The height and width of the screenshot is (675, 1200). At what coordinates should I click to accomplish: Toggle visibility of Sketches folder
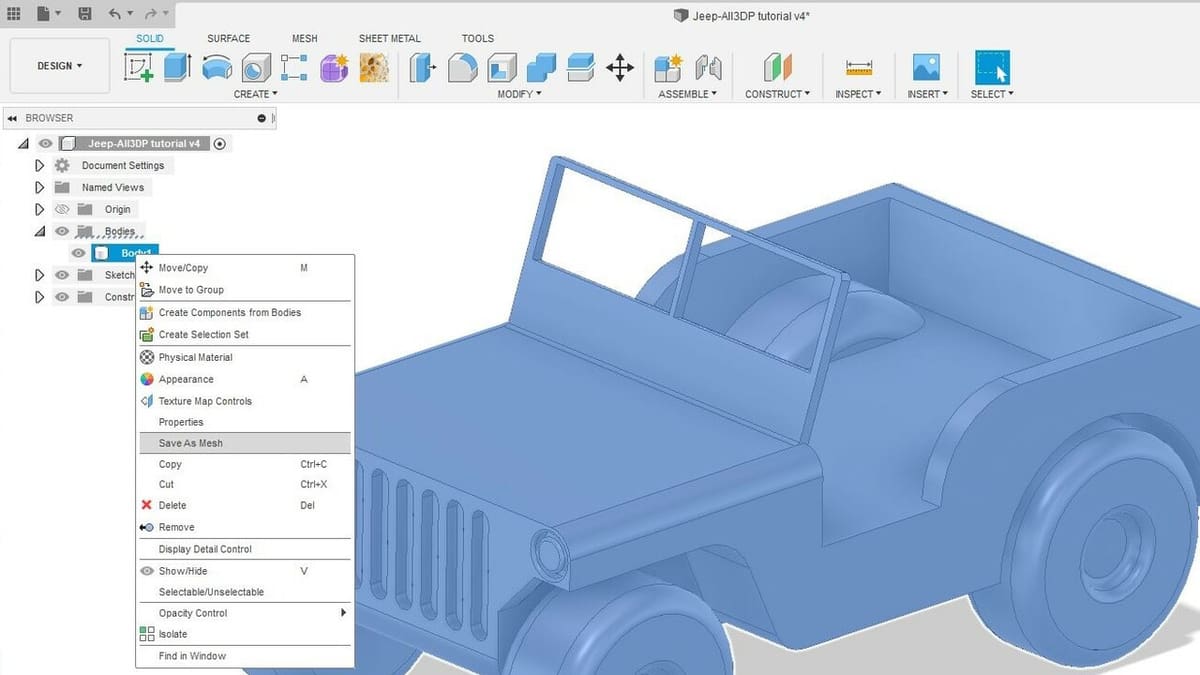point(62,275)
